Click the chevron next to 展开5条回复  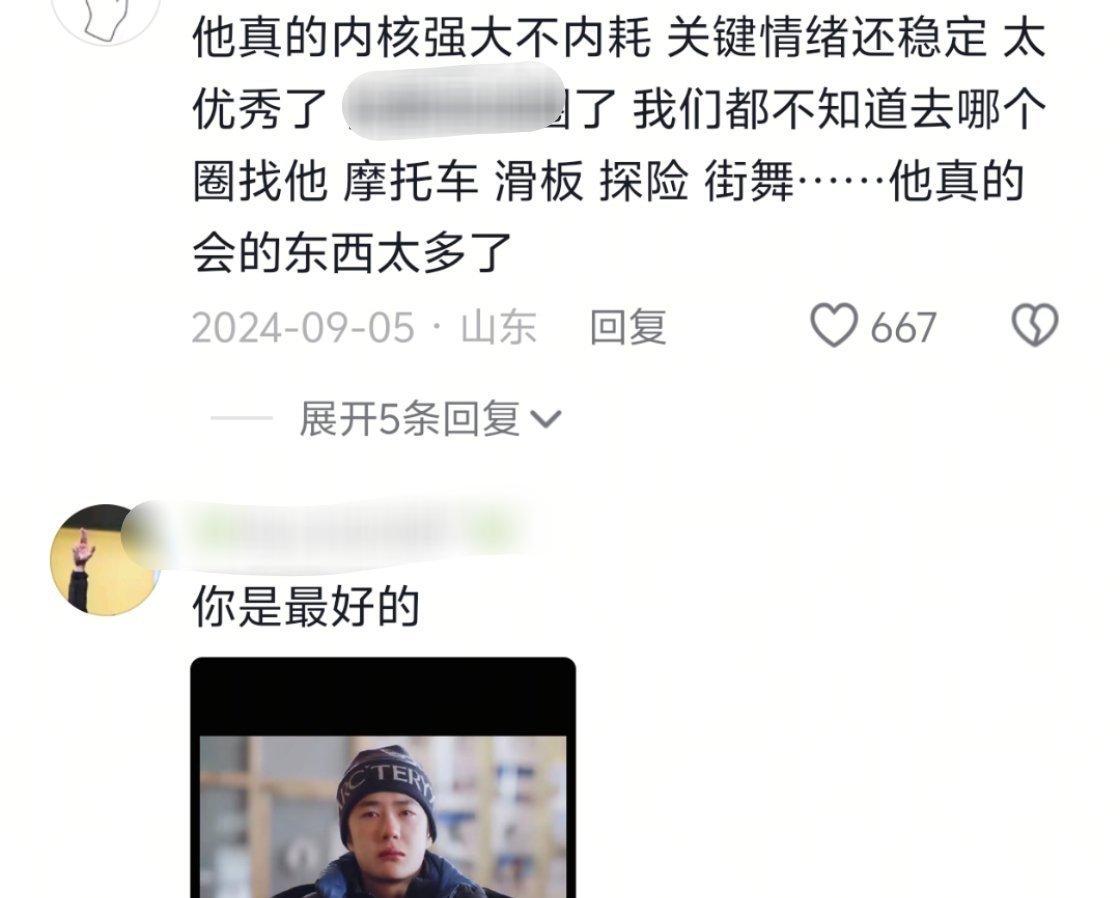pyautogui.click(x=546, y=419)
